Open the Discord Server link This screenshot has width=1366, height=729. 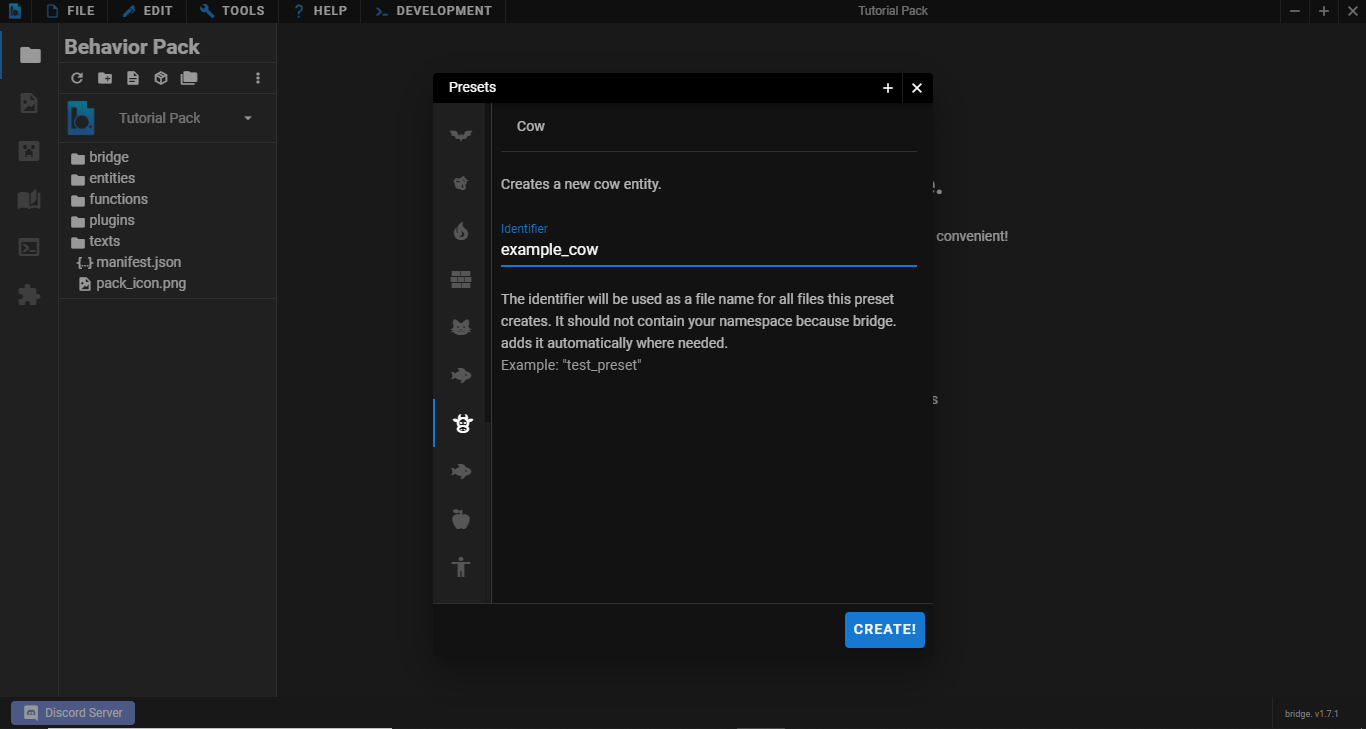(73, 713)
